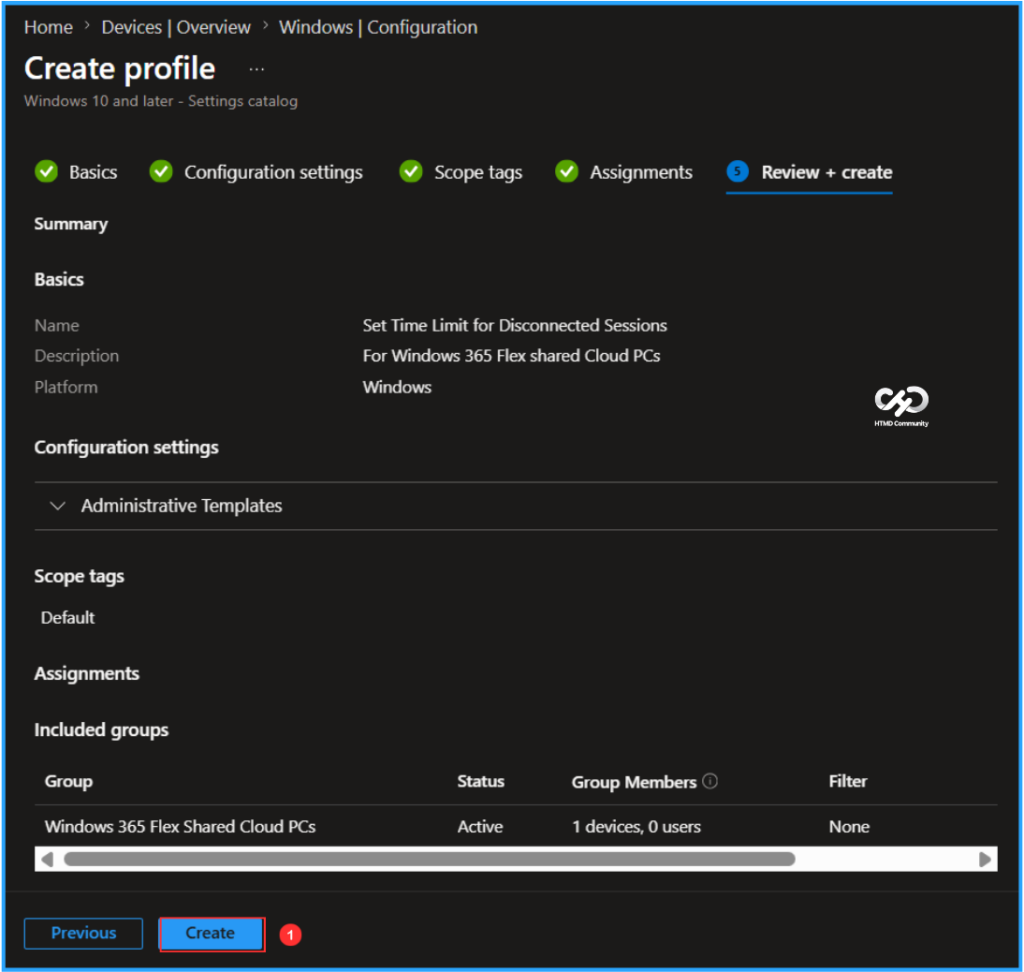Click the Create button

click(212, 933)
